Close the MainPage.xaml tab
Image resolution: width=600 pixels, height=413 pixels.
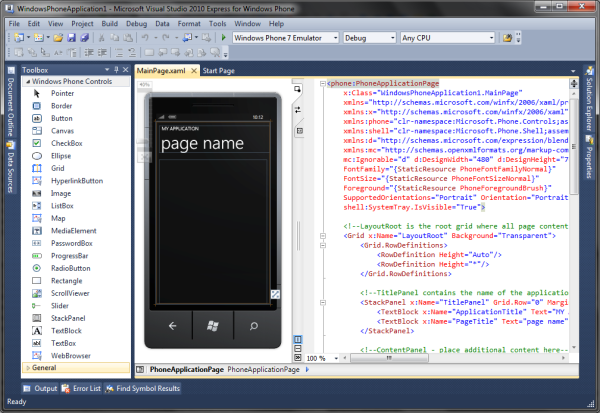click(x=194, y=71)
